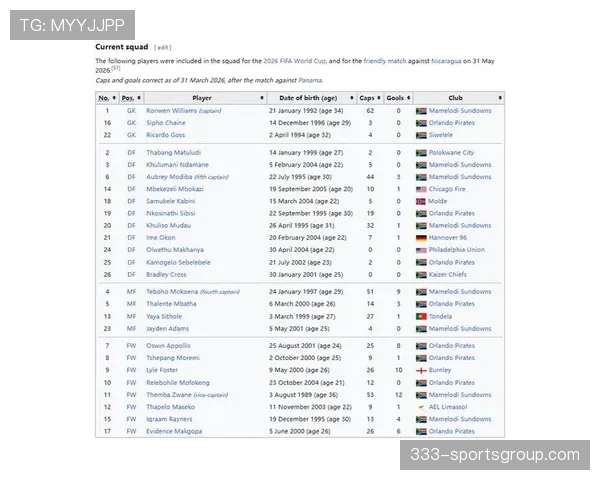Click GK position link in Sipho Chaine's row
The width and height of the screenshot is (600, 480).
coord(131,123)
